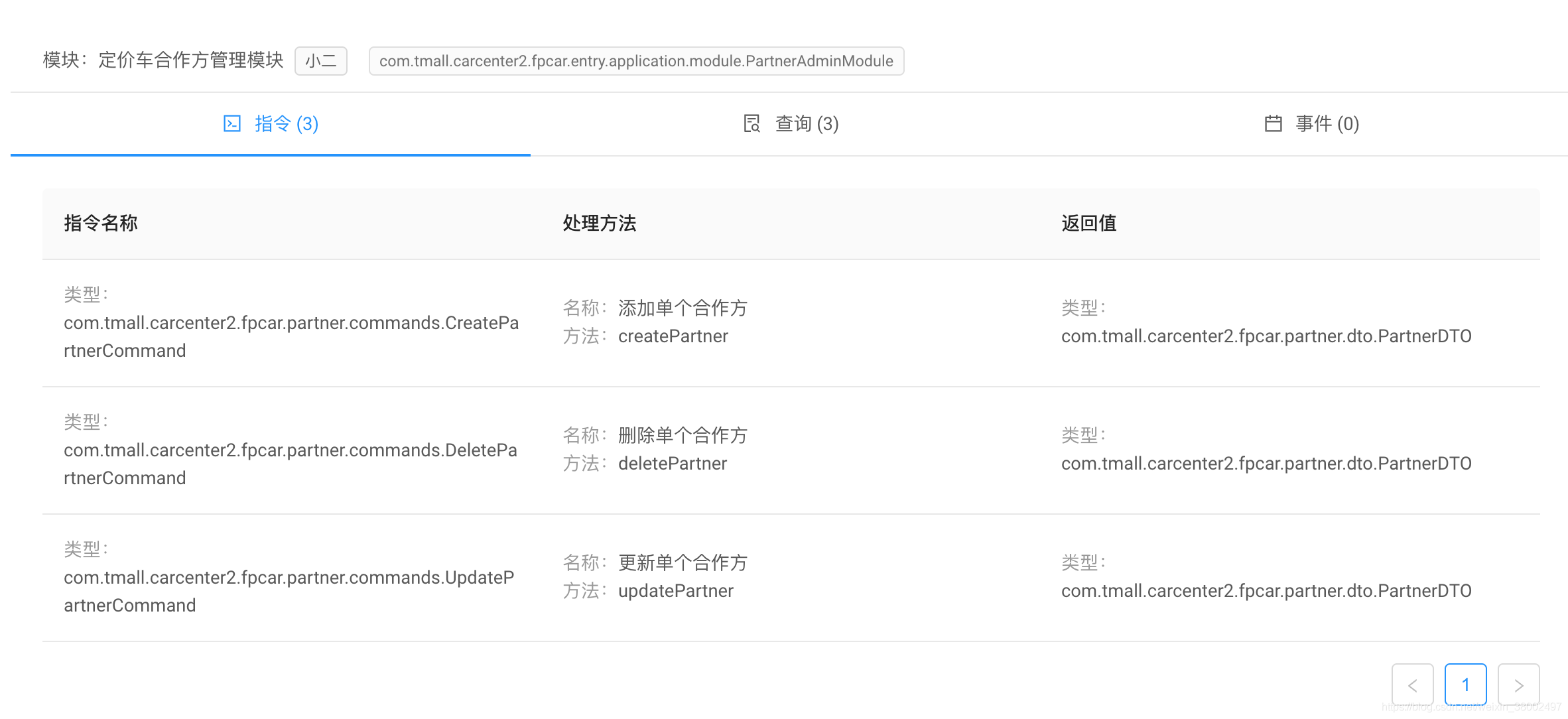
Task: Click PartnerDTO return type in deletePartner row
Action: pyautogui.click(x=1266, y=464)
